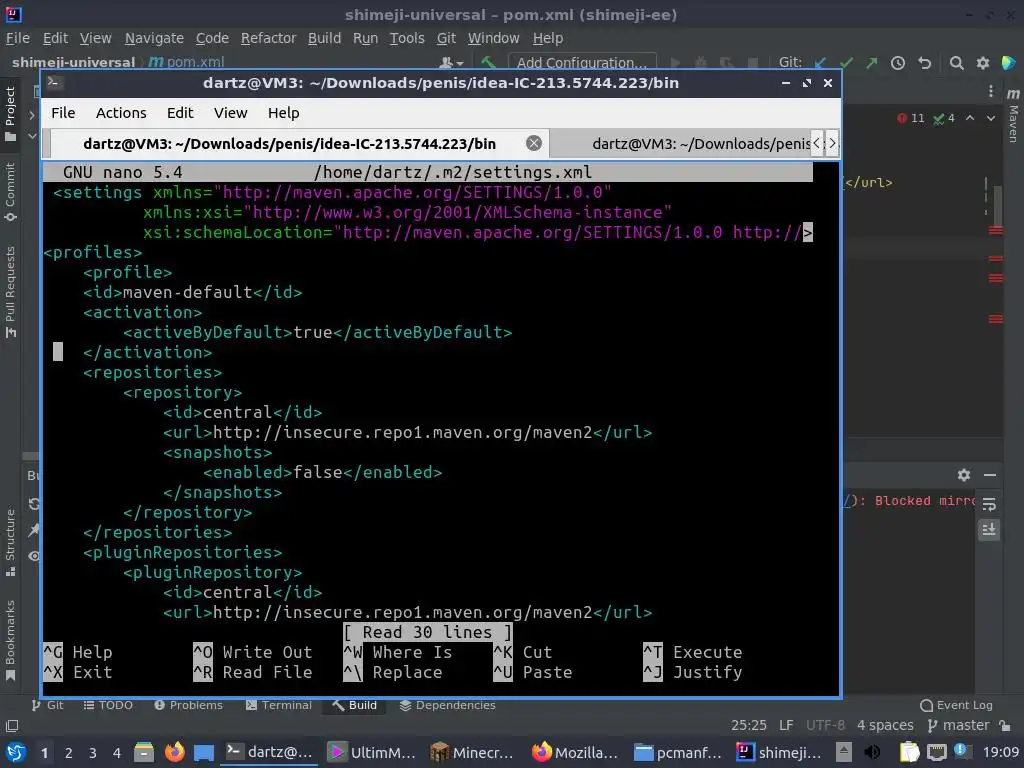This screenshot has width=1024, height=768.
Task: Open the Git menu in IntelliJ
Action: pyautogui.click(x=446, y=39)
